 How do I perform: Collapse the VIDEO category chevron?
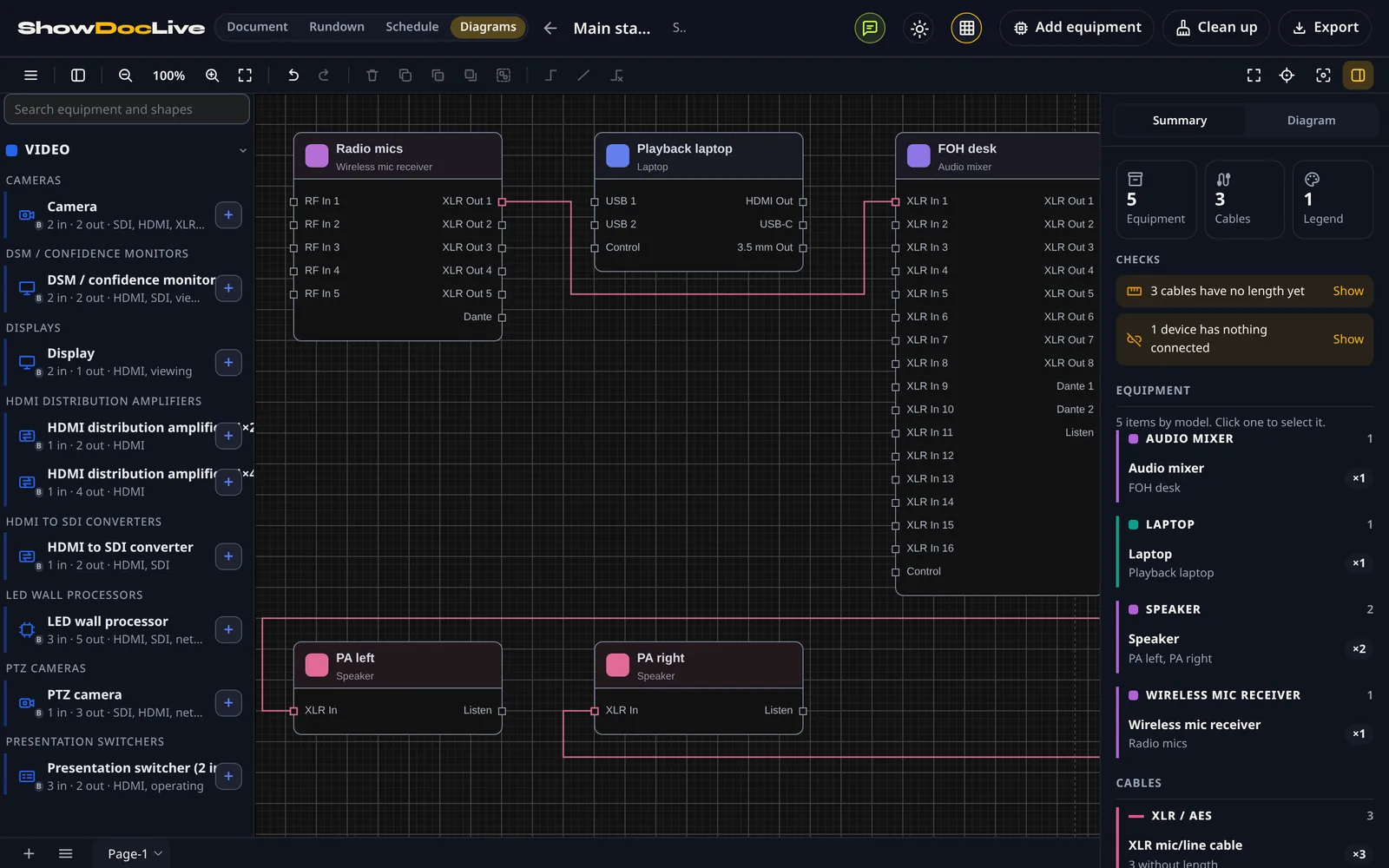click(242, 150)
